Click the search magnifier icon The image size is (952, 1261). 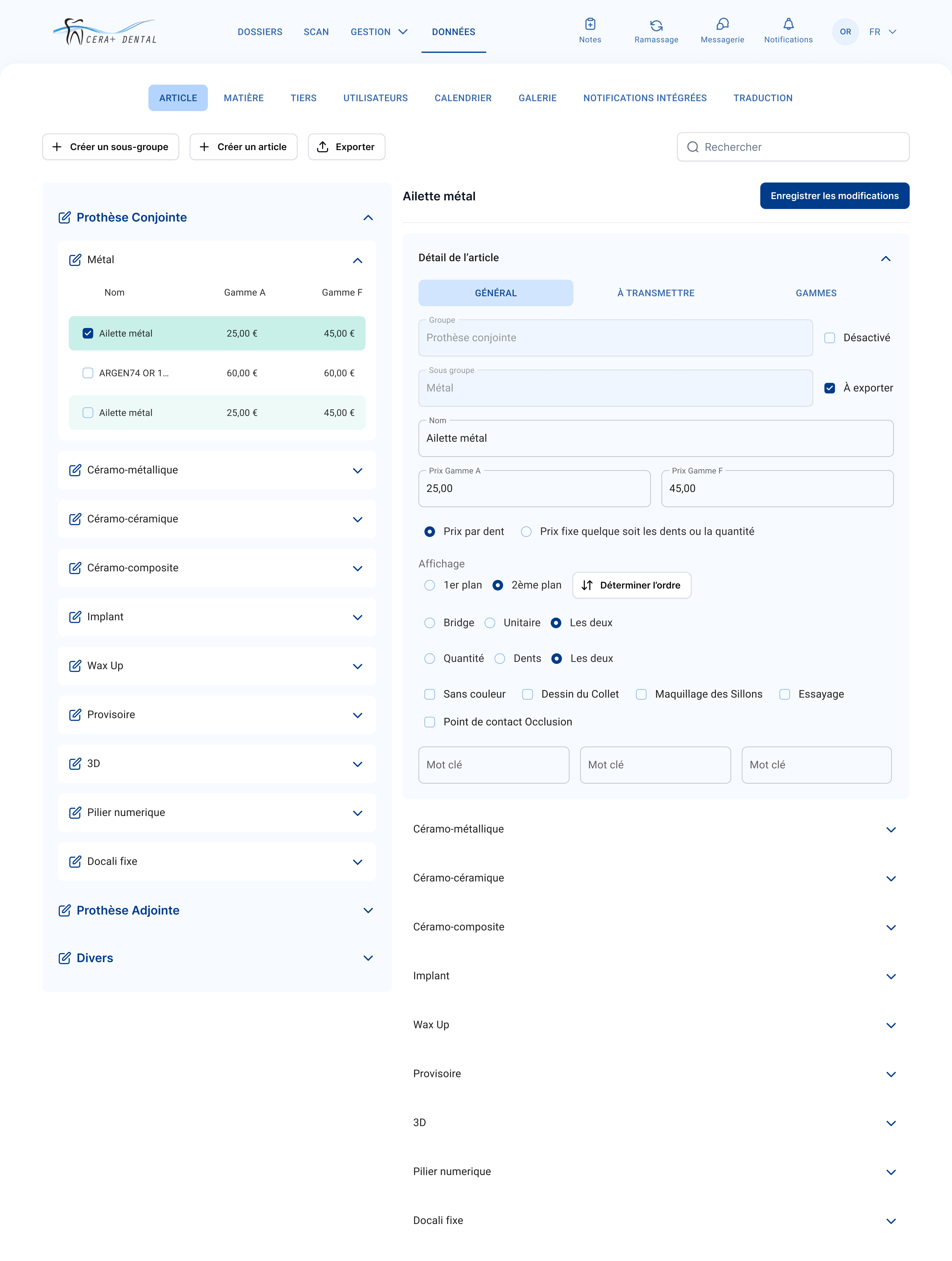693,147
